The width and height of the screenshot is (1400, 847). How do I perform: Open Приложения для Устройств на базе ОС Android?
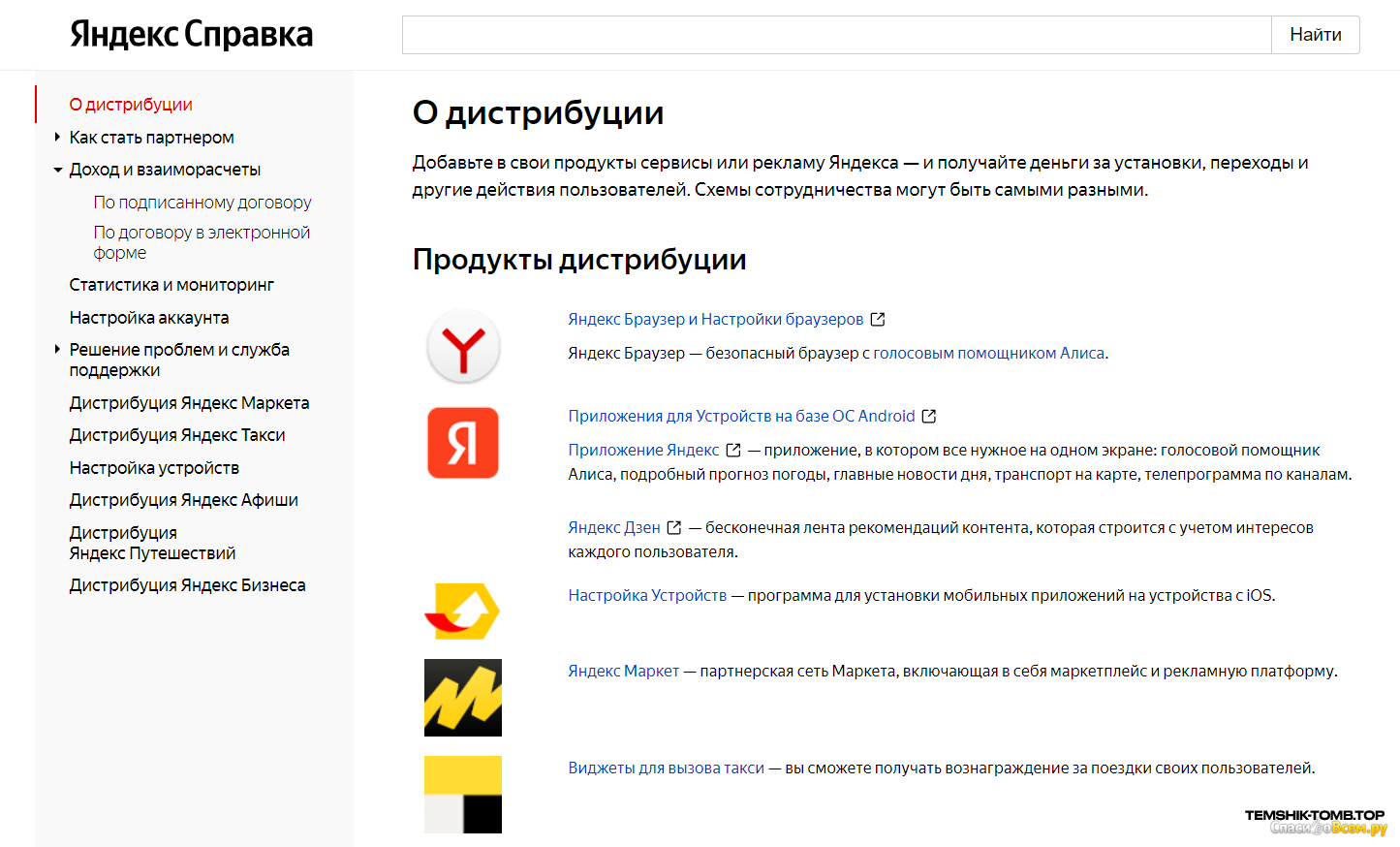click(x=741, y=416)
